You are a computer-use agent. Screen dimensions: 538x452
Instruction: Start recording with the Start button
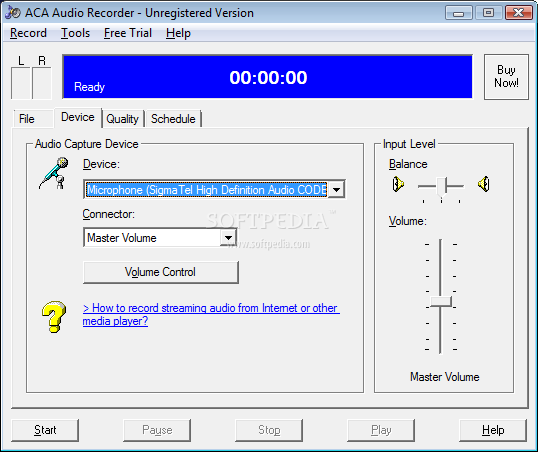point(45,430)
